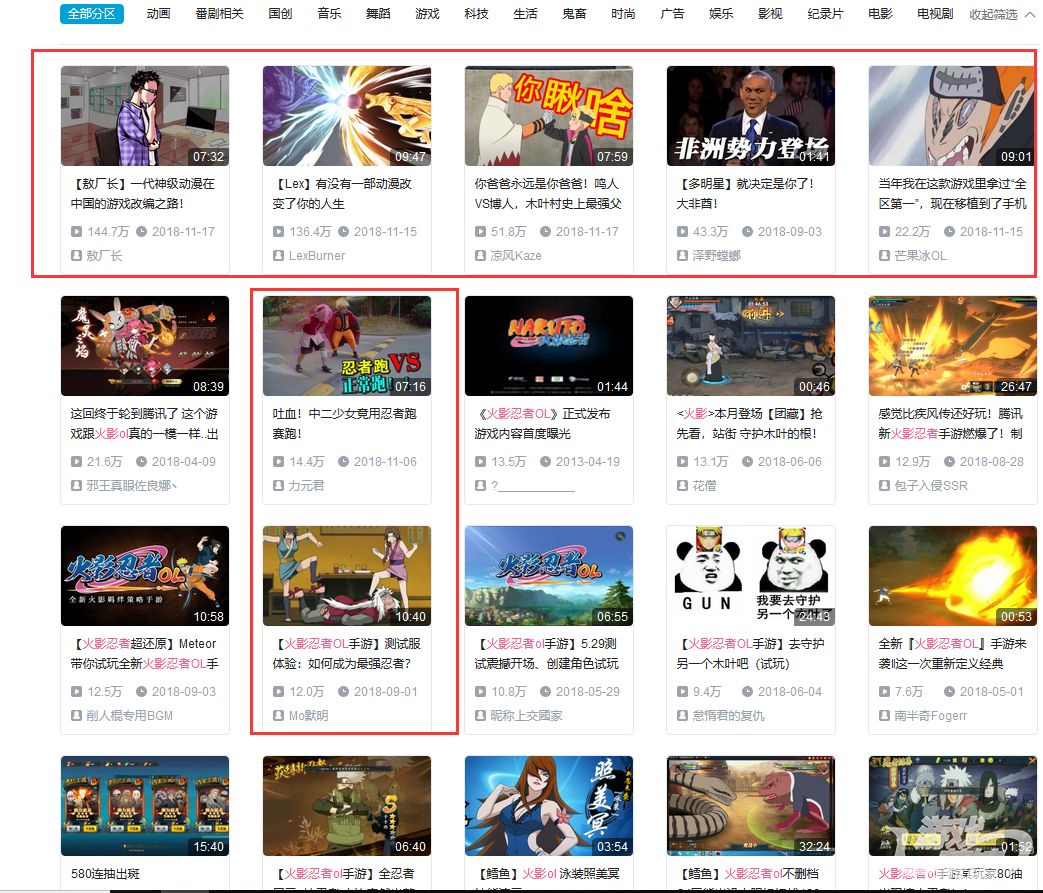Open the Lex video thumbnail with 09:47 duration

(x=347, y=116)
